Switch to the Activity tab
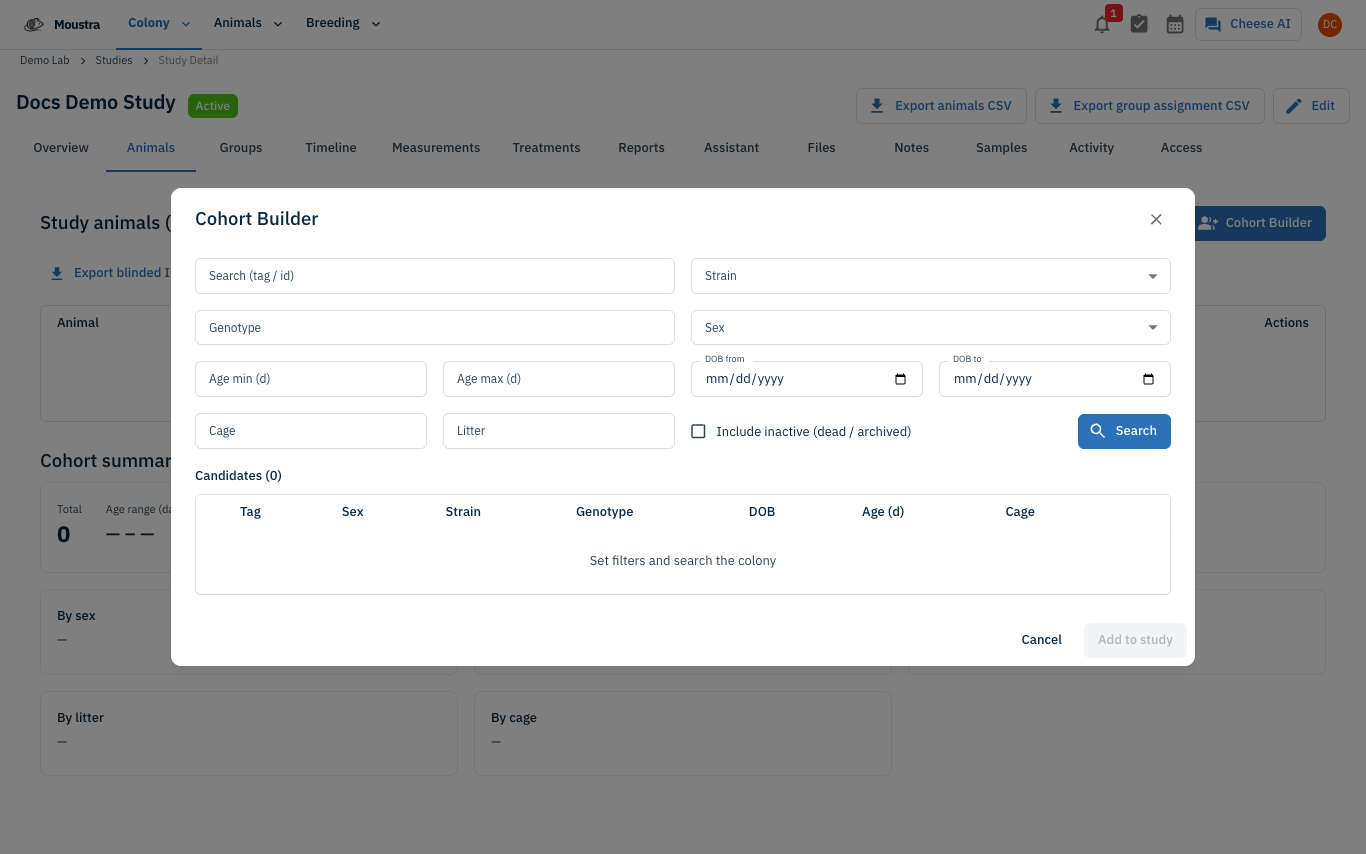This screenshot has width=1366, height=854. click(1091, 148)
